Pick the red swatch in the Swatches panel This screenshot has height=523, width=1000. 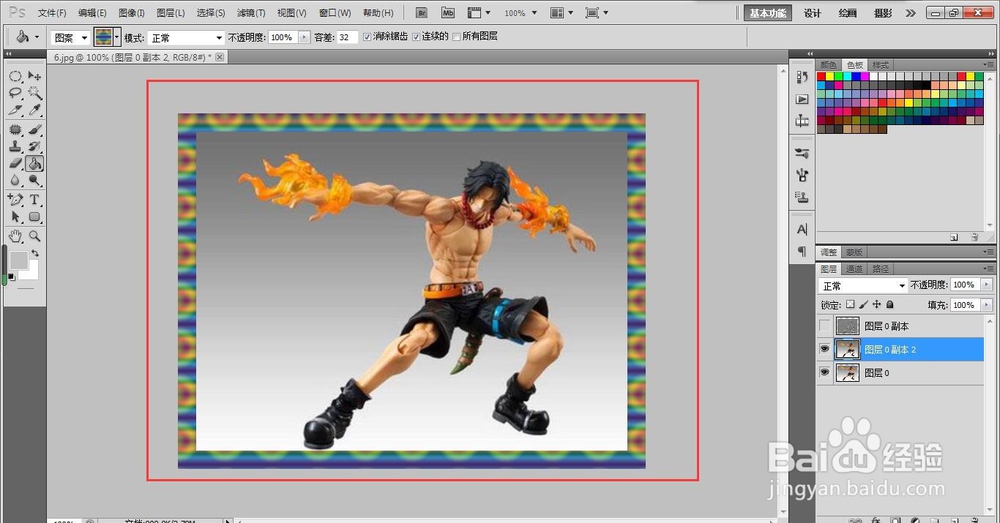pyautogui.click(x=821, y=77)
